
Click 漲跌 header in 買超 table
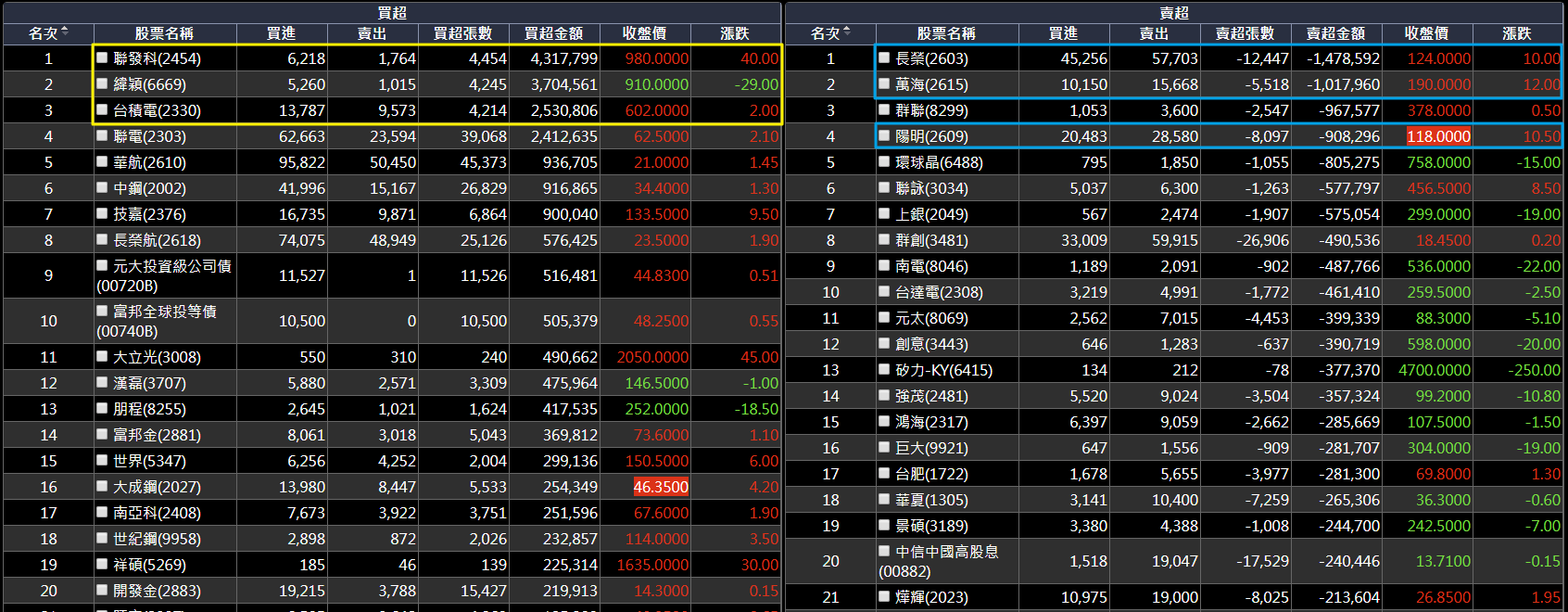[x=735, y=33]
